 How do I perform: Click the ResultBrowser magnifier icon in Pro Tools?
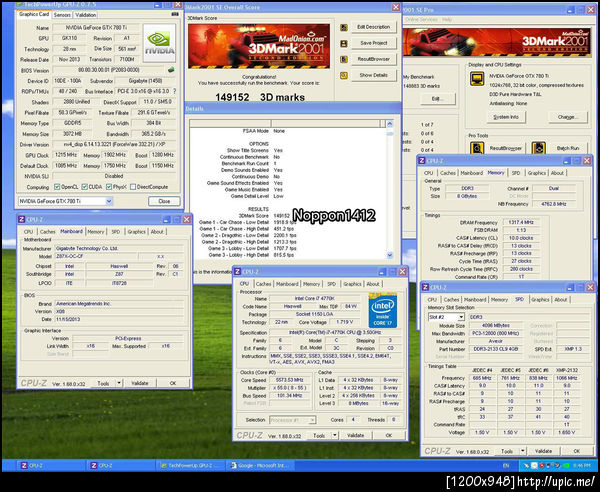pos(477,147)
